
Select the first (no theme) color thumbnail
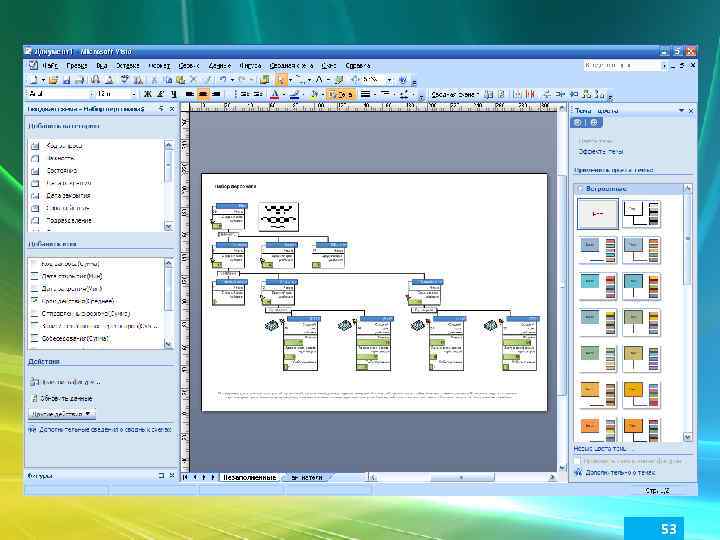click(597, 214)
